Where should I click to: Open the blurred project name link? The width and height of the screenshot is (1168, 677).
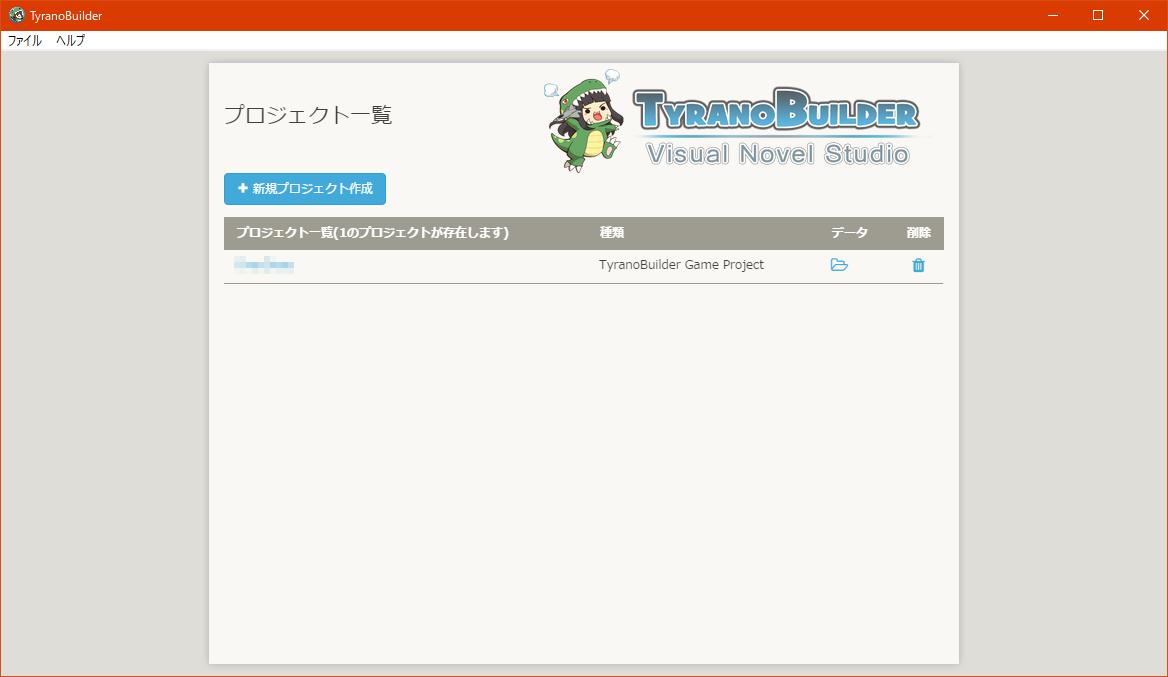264,264
